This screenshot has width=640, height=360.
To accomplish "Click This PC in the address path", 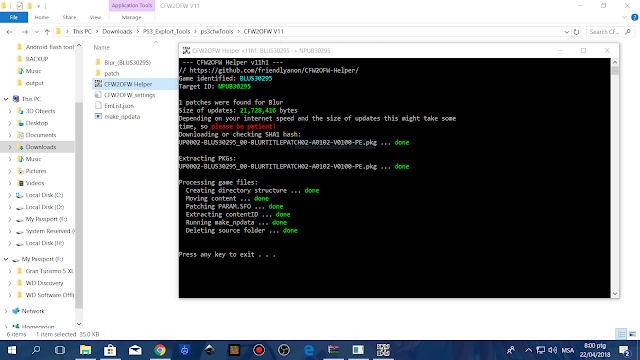I will pos(82,31).
